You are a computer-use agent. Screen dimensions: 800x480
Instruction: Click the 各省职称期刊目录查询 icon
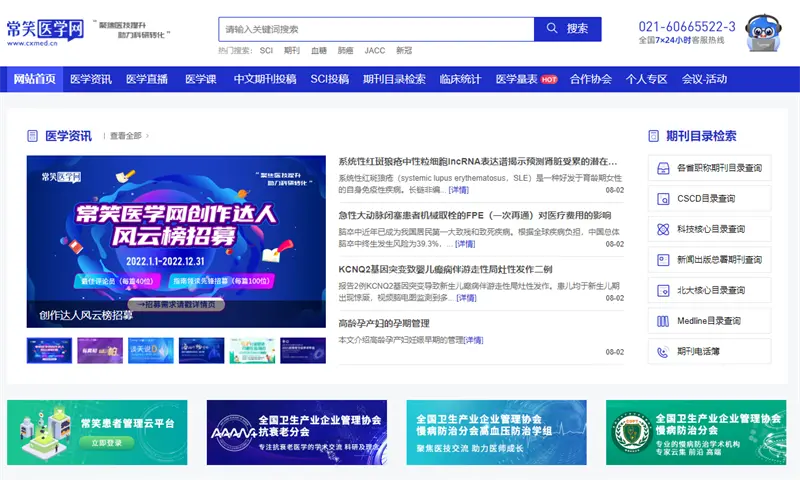pos(662,169)
